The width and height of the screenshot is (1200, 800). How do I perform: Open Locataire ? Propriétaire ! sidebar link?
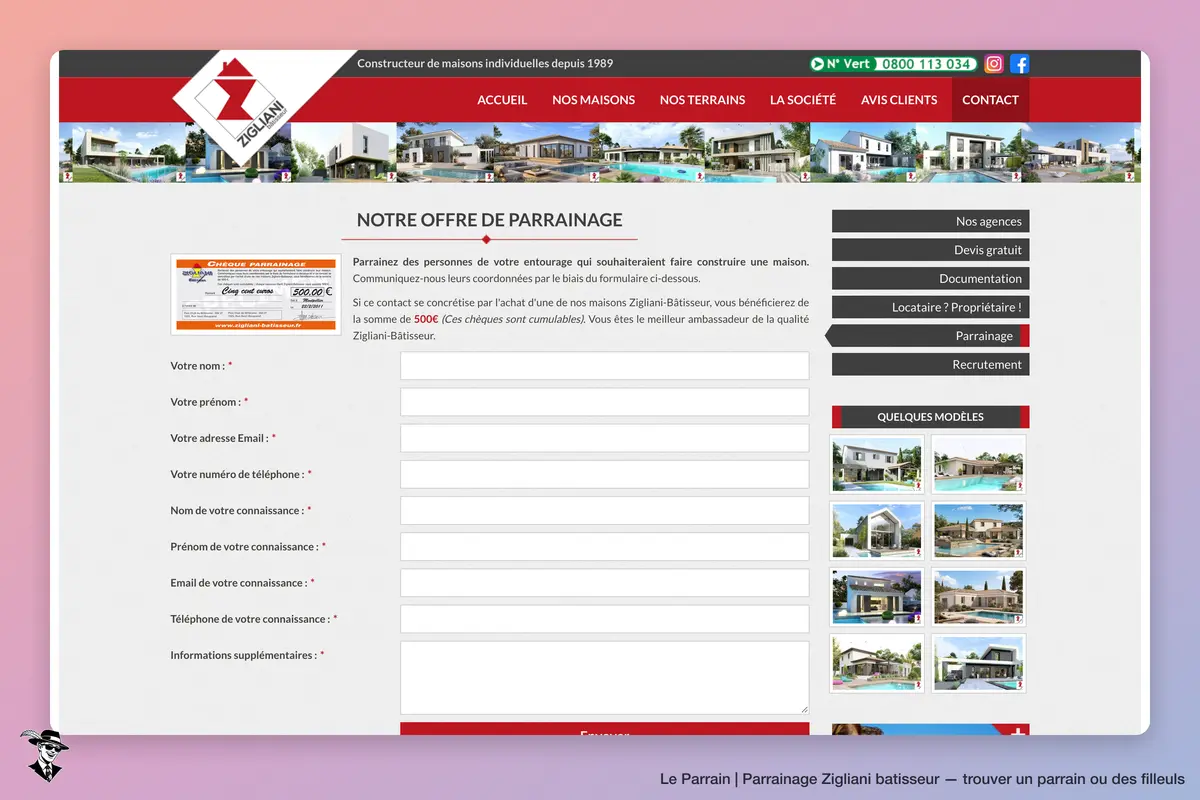(x=930, y=307)
